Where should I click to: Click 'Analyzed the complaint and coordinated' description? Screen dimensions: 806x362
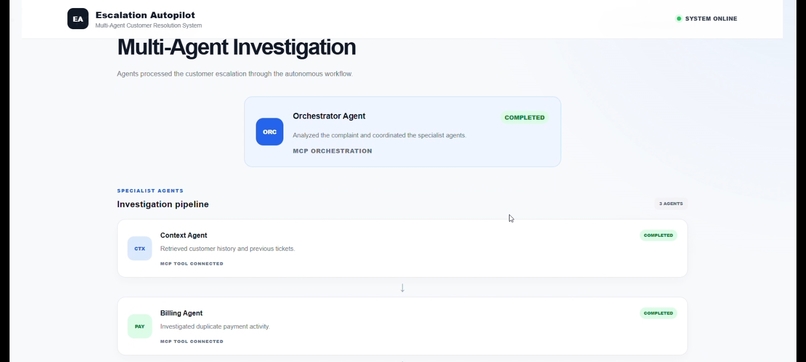[379, 135]
